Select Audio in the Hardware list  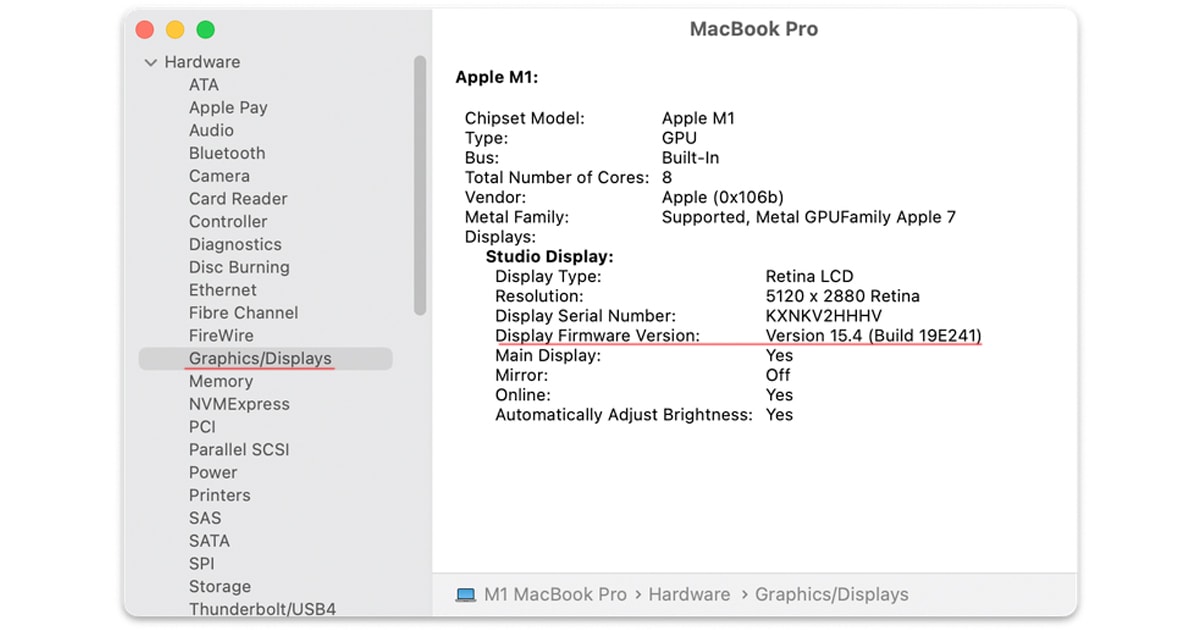pyautogui.click(x=211, y=131)
